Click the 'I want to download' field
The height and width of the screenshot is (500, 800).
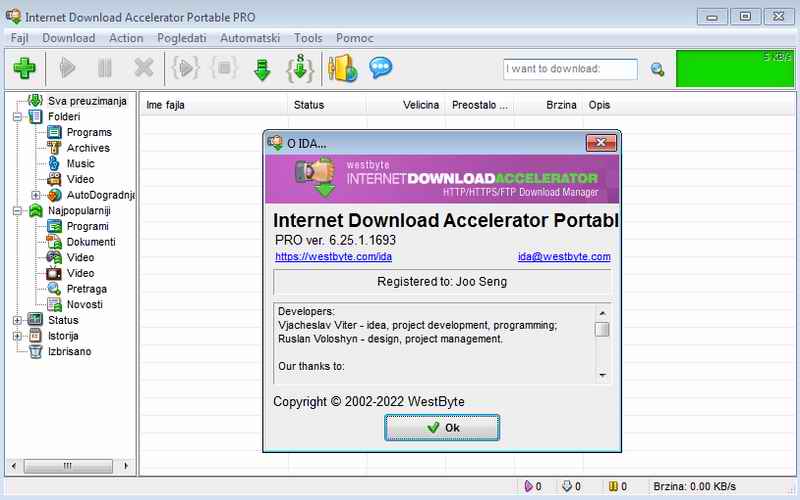pyautogui.click(x=570, y=69)
